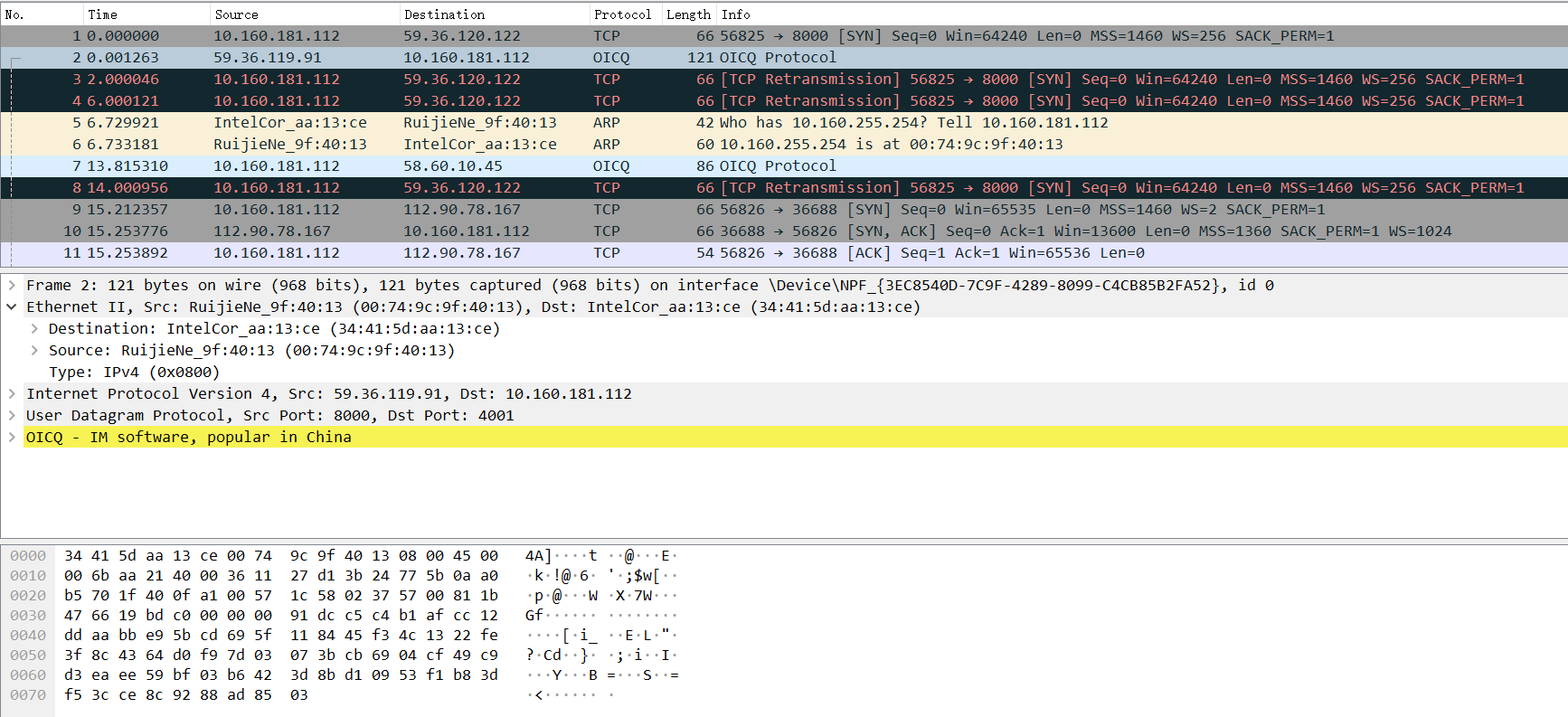Screen dimensions: 1568x717
Task: Click Protocol ARP cell in packet 6
Action: click(607, 145)
